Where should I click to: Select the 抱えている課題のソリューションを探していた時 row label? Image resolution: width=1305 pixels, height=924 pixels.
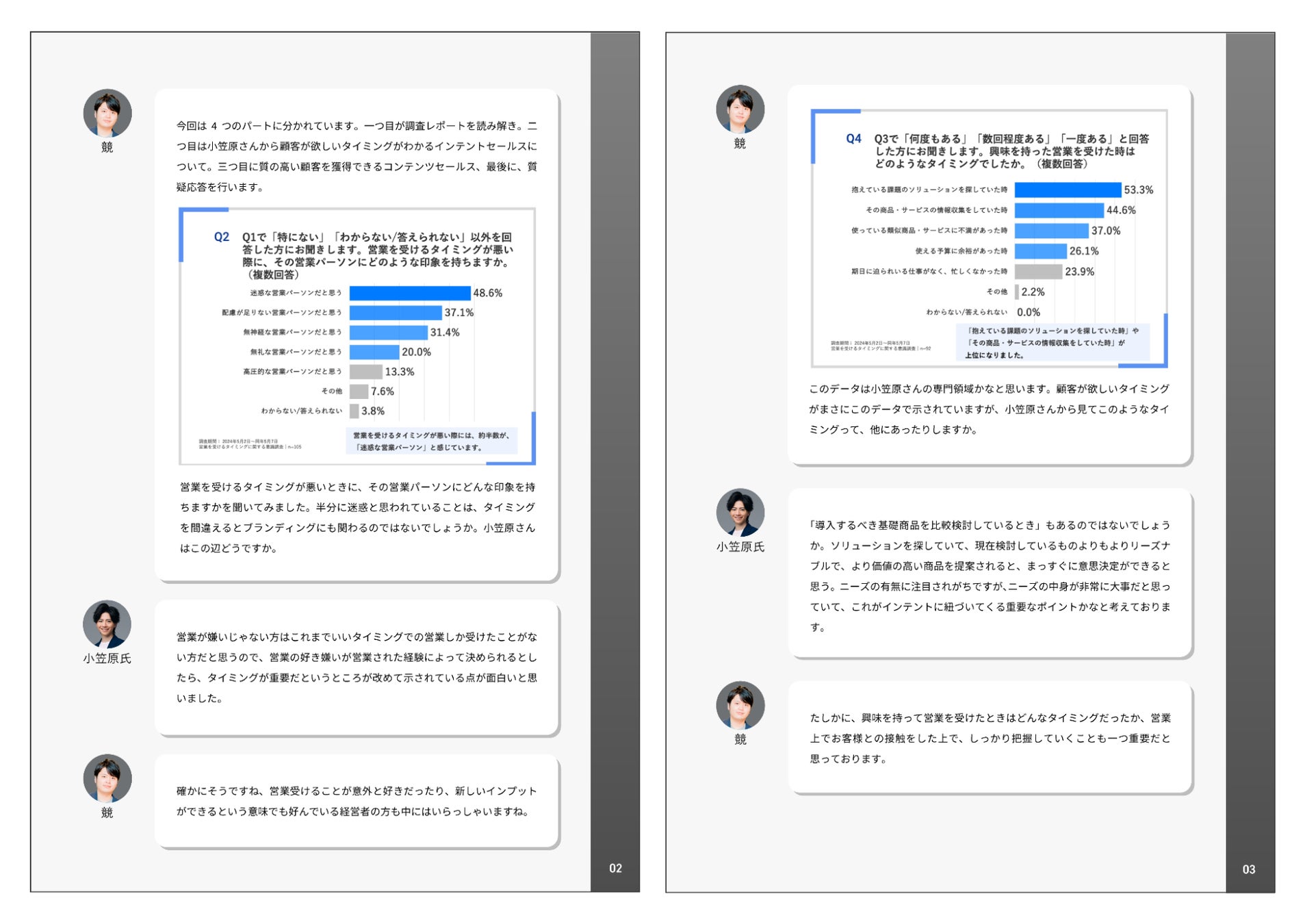pyautogui.click(x=929, y=190)
